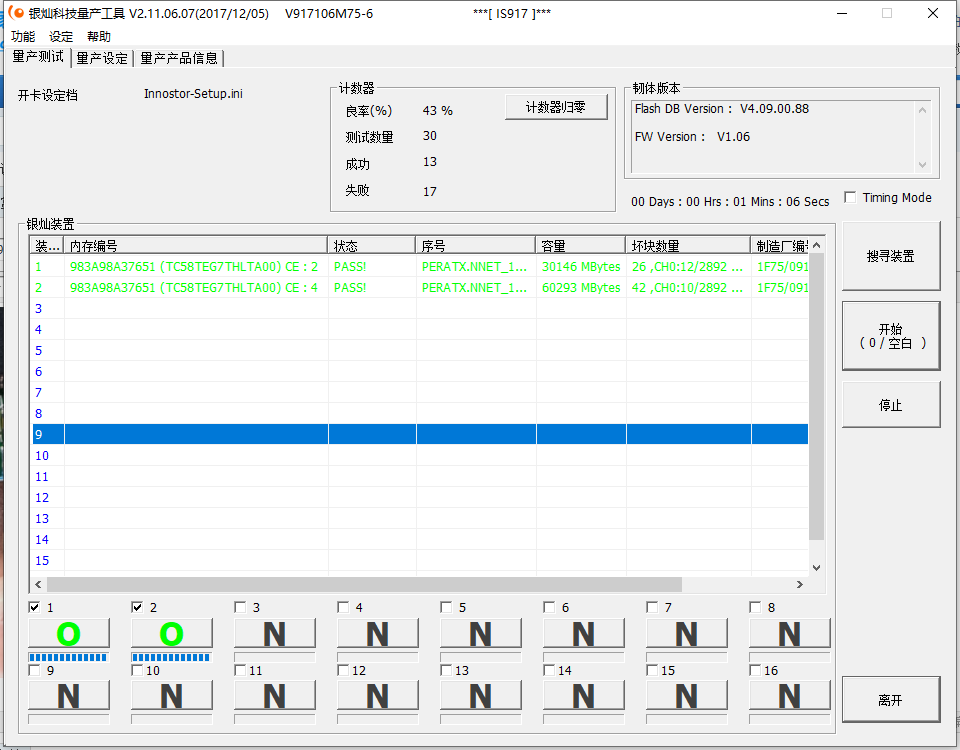Switch to the 量产测试 tab
Image resolution: width=960 pixels, height=750 pixels.
38,57
